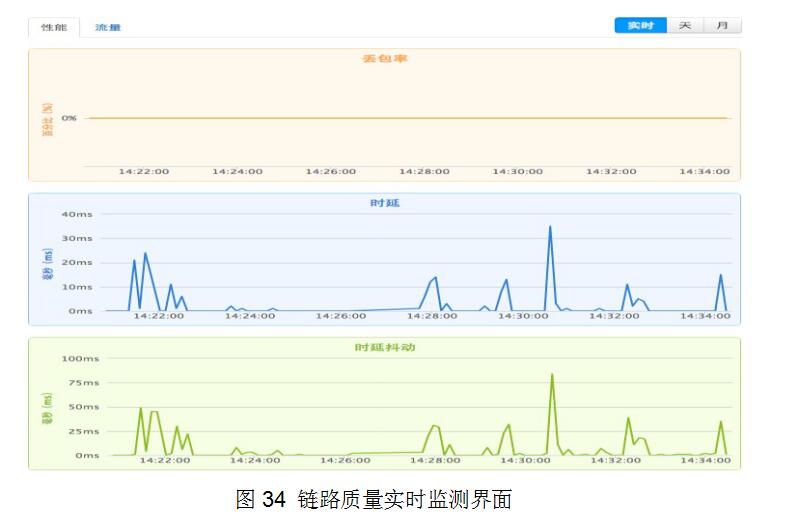Click the blue 时延 spike near 14:34:00
810x529 pixels.
click(721, 277)
